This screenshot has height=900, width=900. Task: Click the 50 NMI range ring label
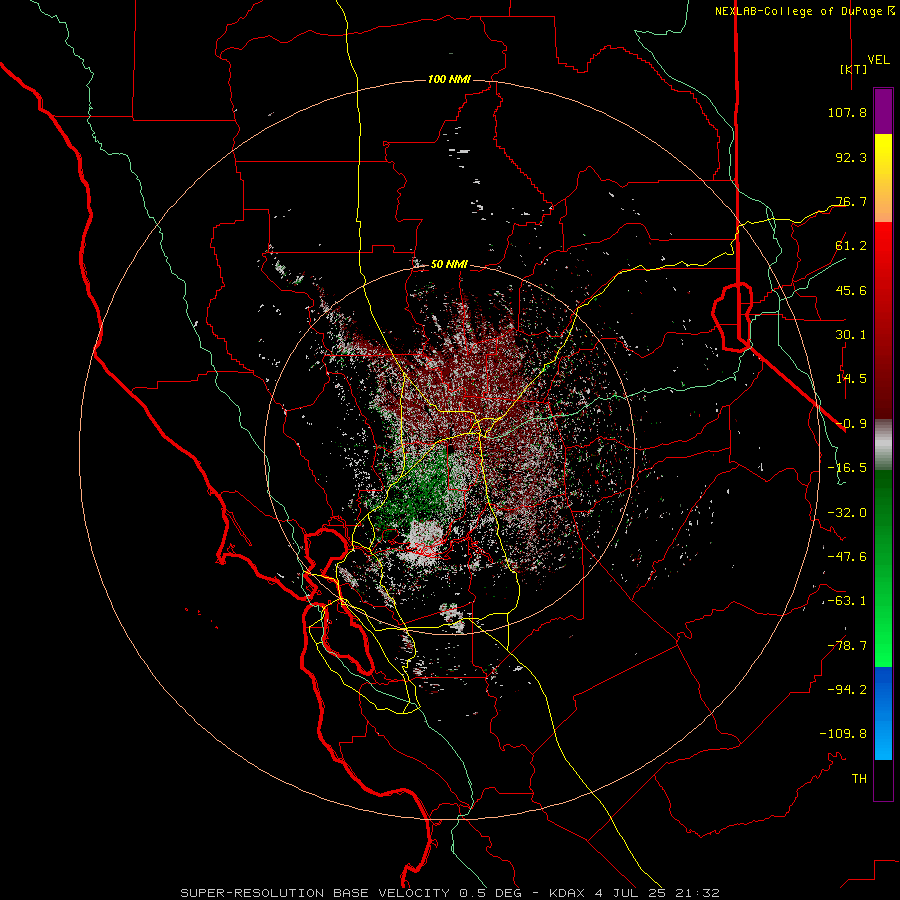click(449, 265)
